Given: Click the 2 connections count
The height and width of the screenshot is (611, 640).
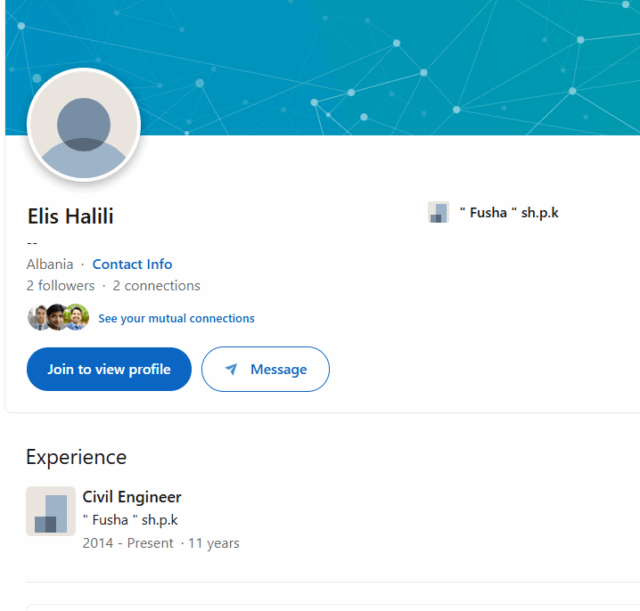Looking at the screenshot, I should click(157, 285).
